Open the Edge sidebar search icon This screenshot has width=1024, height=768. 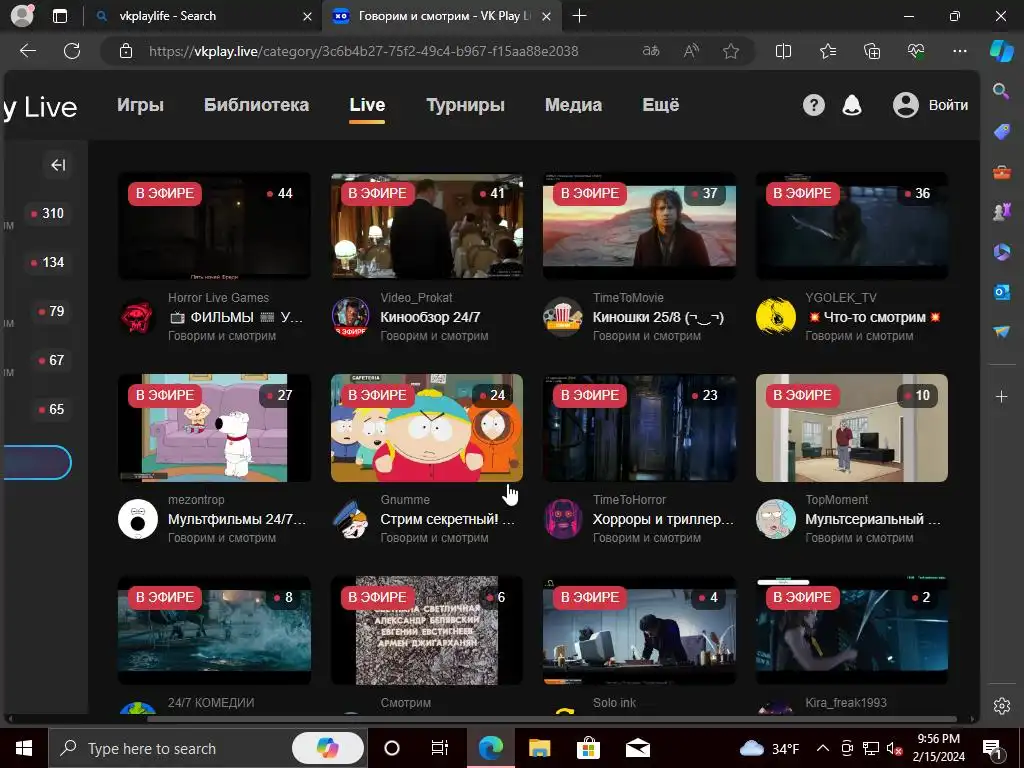[x=1001, y=91]
